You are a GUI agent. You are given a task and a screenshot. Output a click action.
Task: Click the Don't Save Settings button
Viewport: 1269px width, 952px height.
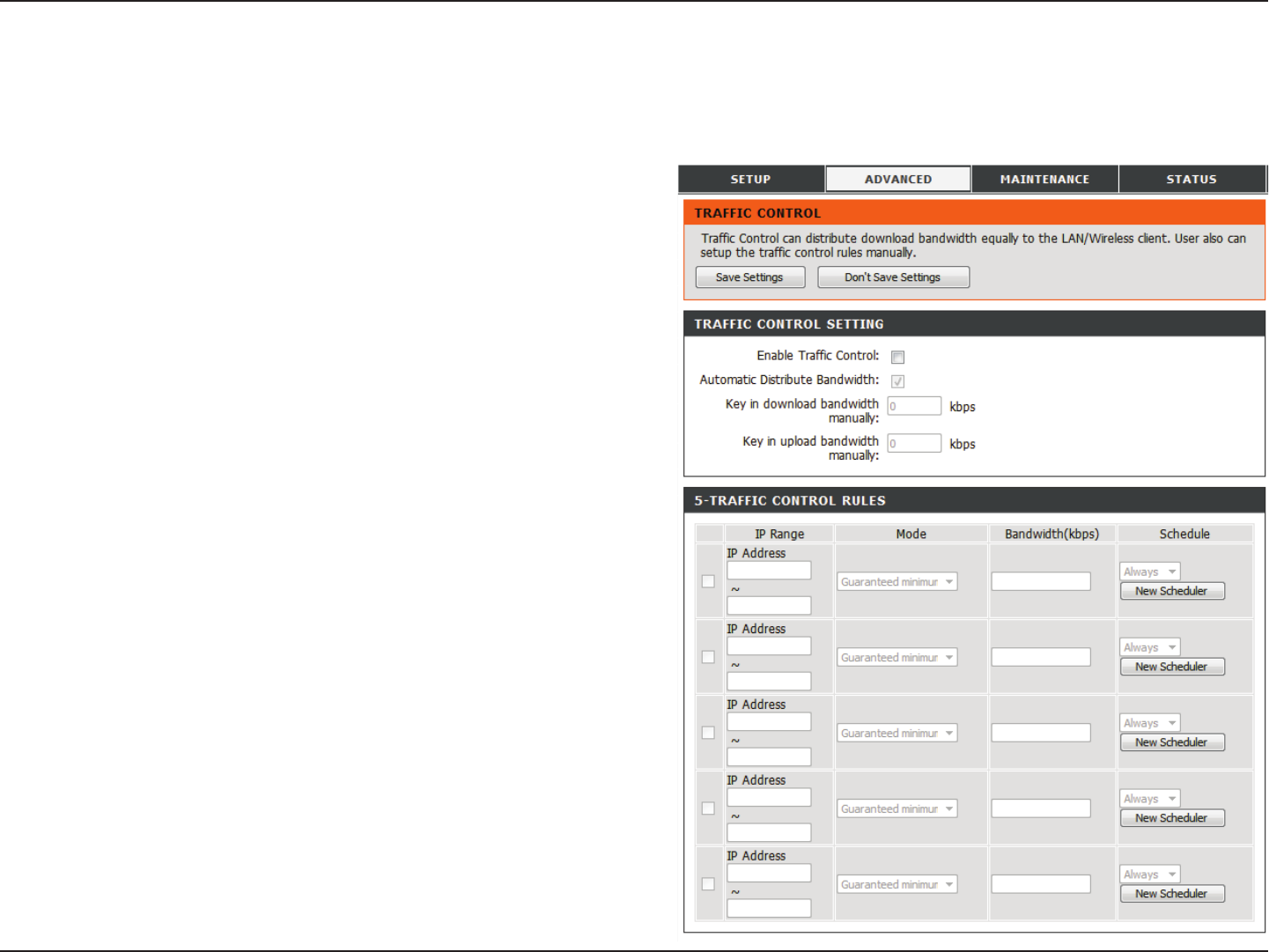(x=893, y=277)
